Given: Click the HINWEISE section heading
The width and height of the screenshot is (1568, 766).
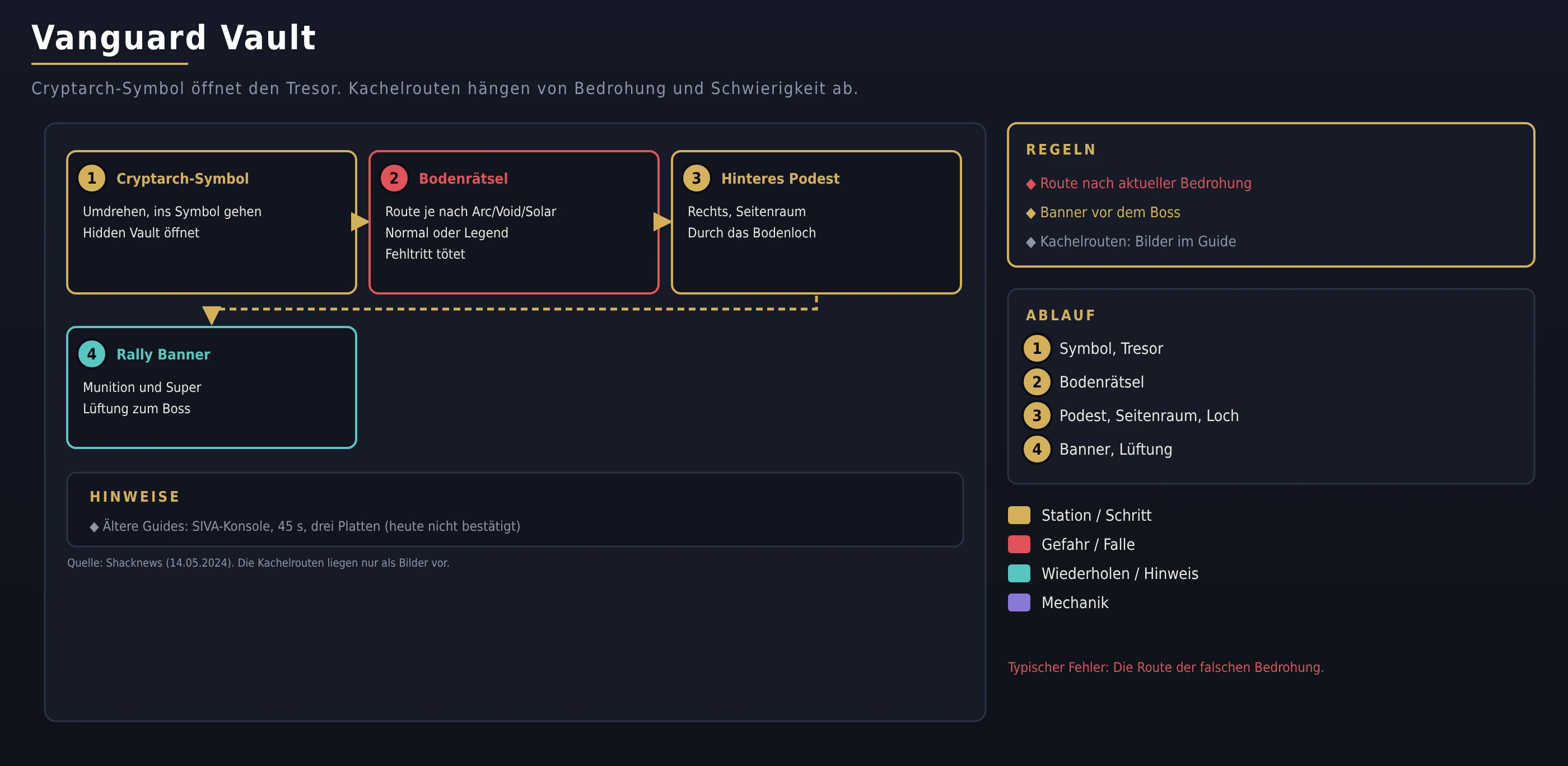Looking at the screenshot, I should [x=134, y=497].
